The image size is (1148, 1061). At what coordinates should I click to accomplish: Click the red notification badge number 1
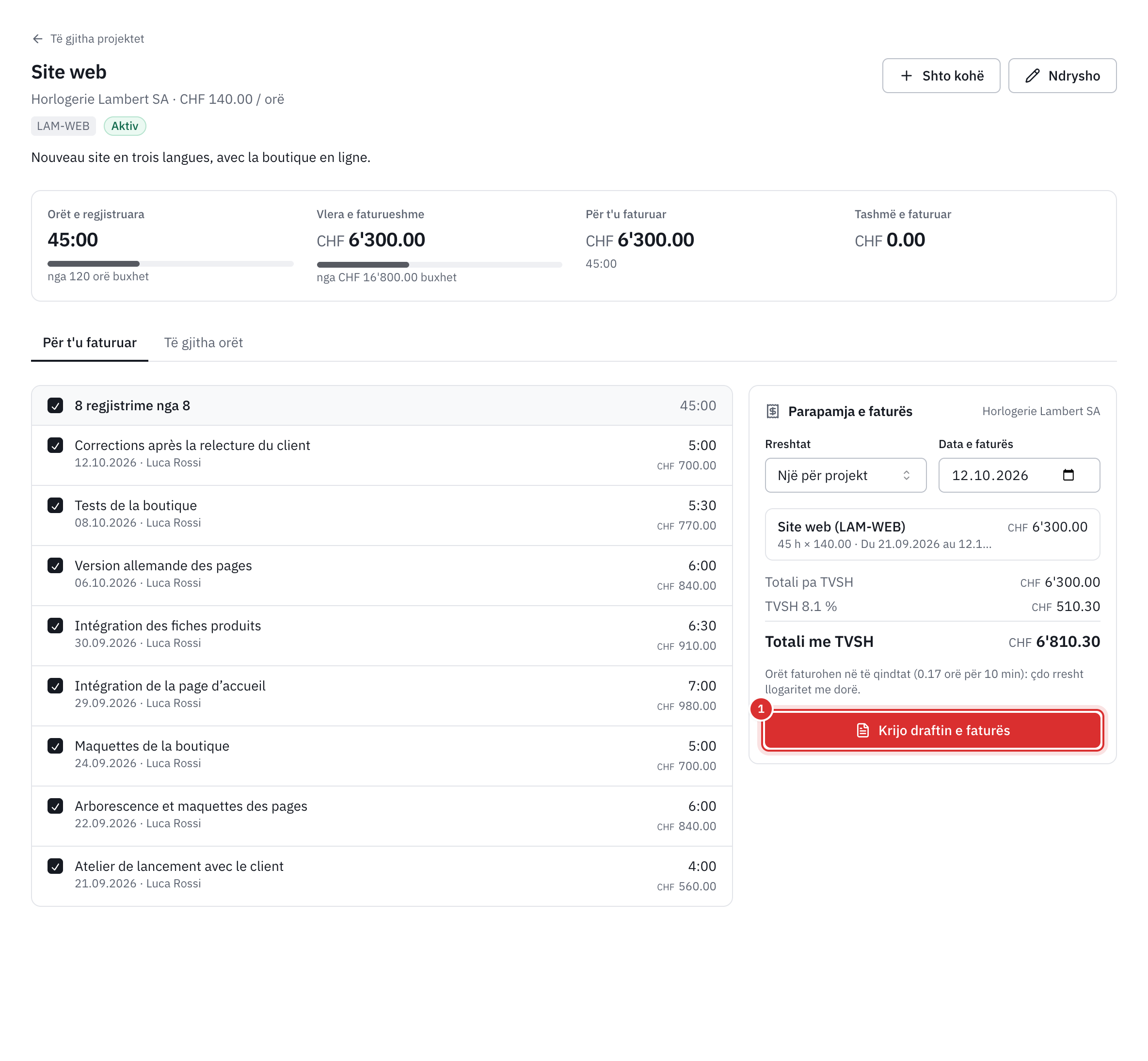pos(761,709)
